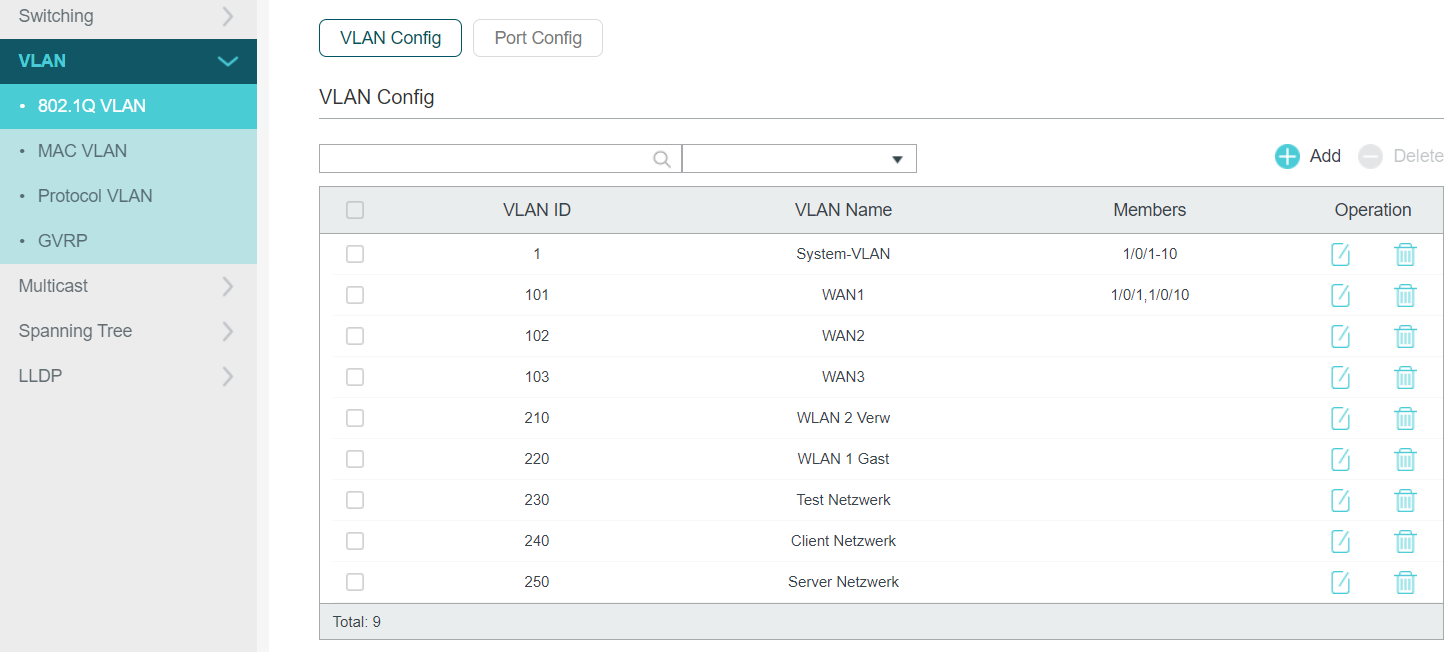The image size is (1453, 652).
Task: Select the VLAN 250 row checkbox
Action: [x=355, y=582]
